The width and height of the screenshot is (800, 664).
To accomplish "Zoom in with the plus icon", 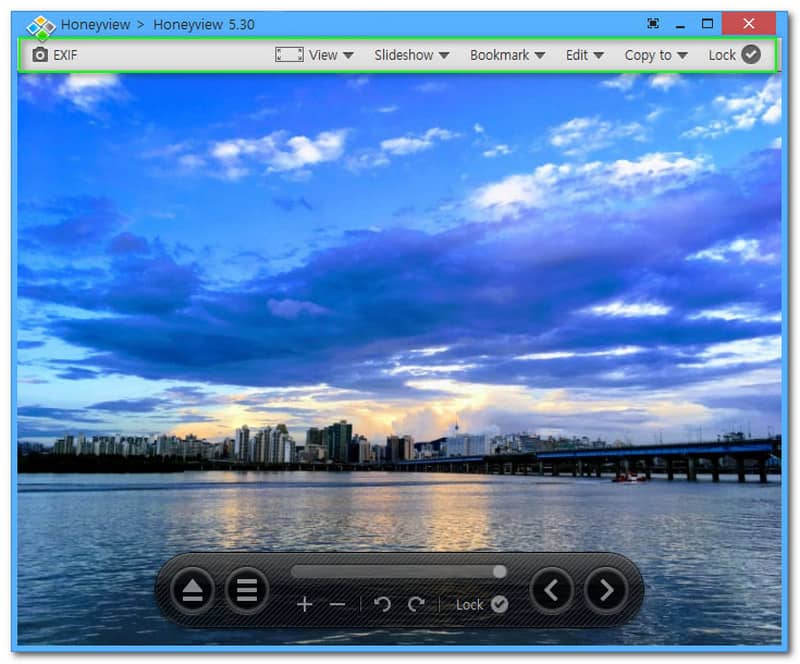I will [x=305, y=604].
